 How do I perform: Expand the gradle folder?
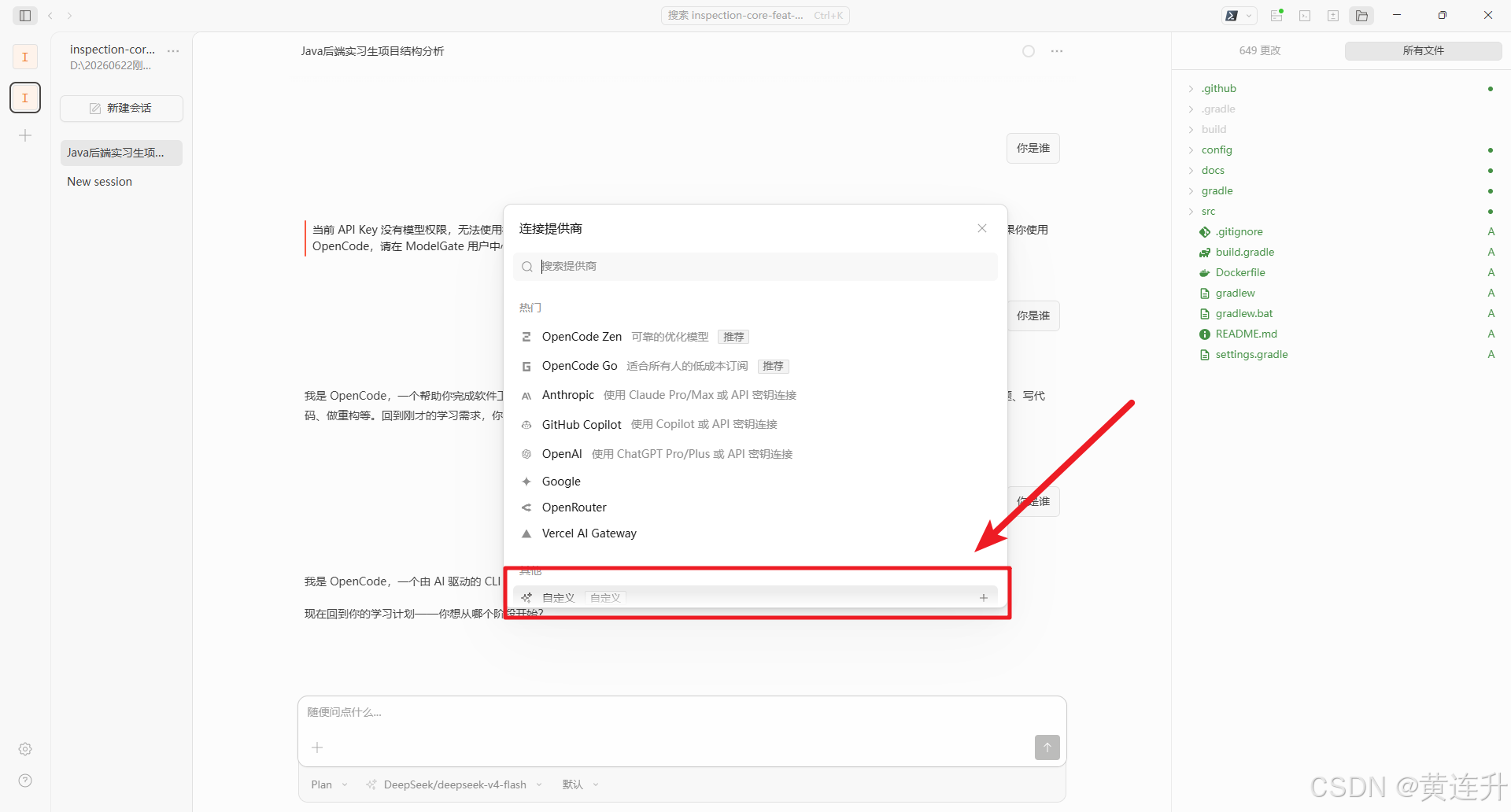tap(1217, 190)
